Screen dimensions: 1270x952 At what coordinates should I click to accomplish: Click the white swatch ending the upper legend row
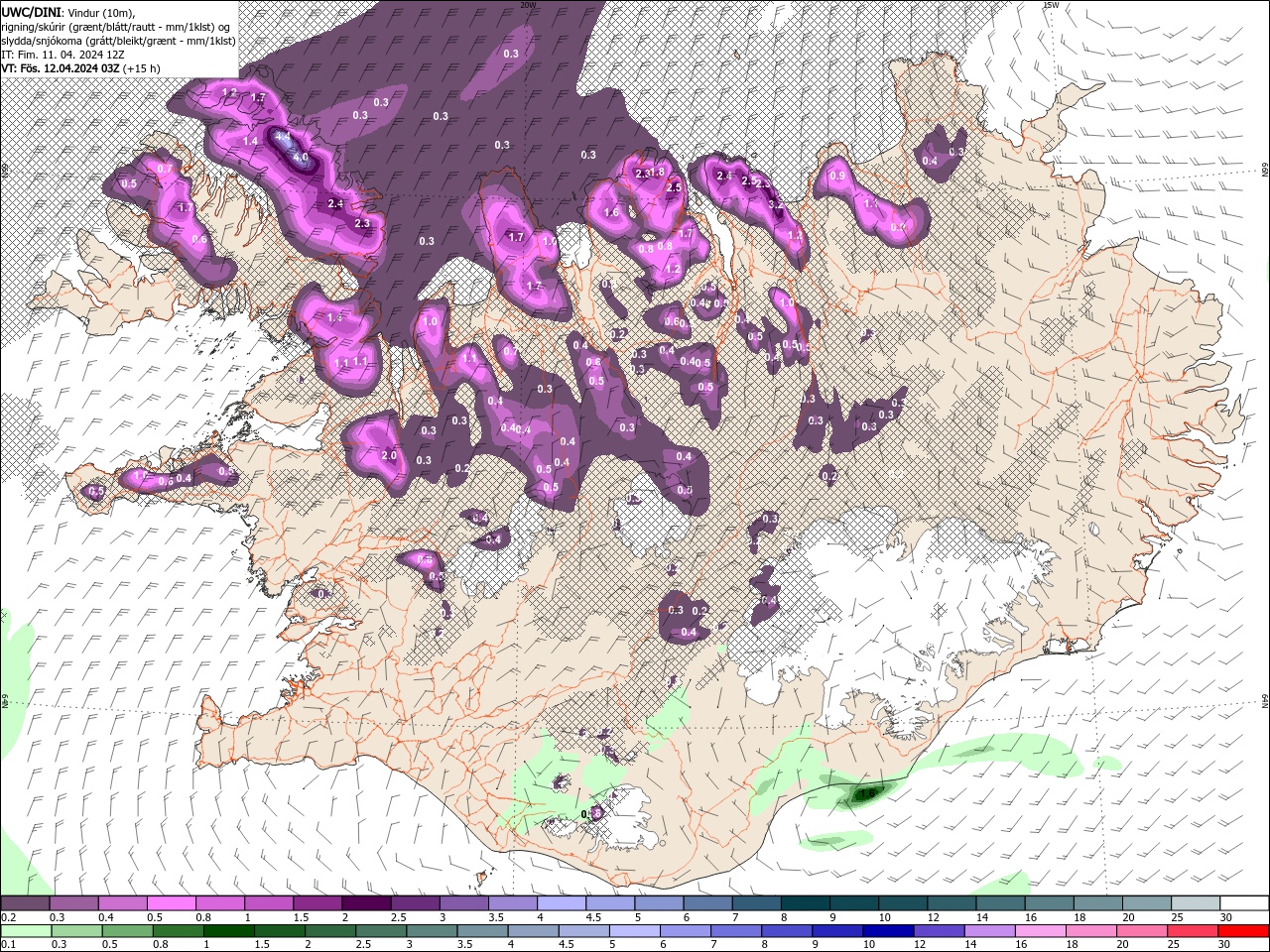point(1244,903)
